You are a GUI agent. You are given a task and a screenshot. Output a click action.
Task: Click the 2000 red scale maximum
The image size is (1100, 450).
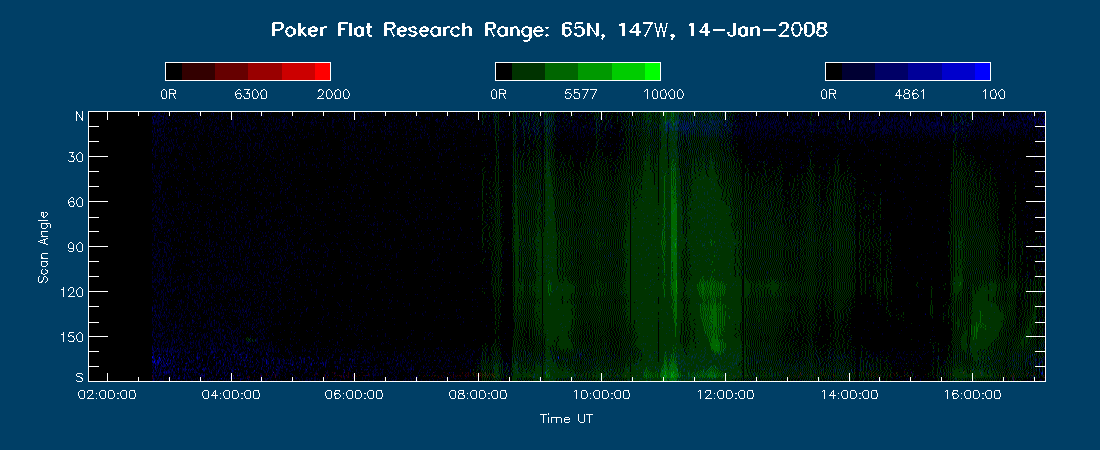[x=333, y=95]
